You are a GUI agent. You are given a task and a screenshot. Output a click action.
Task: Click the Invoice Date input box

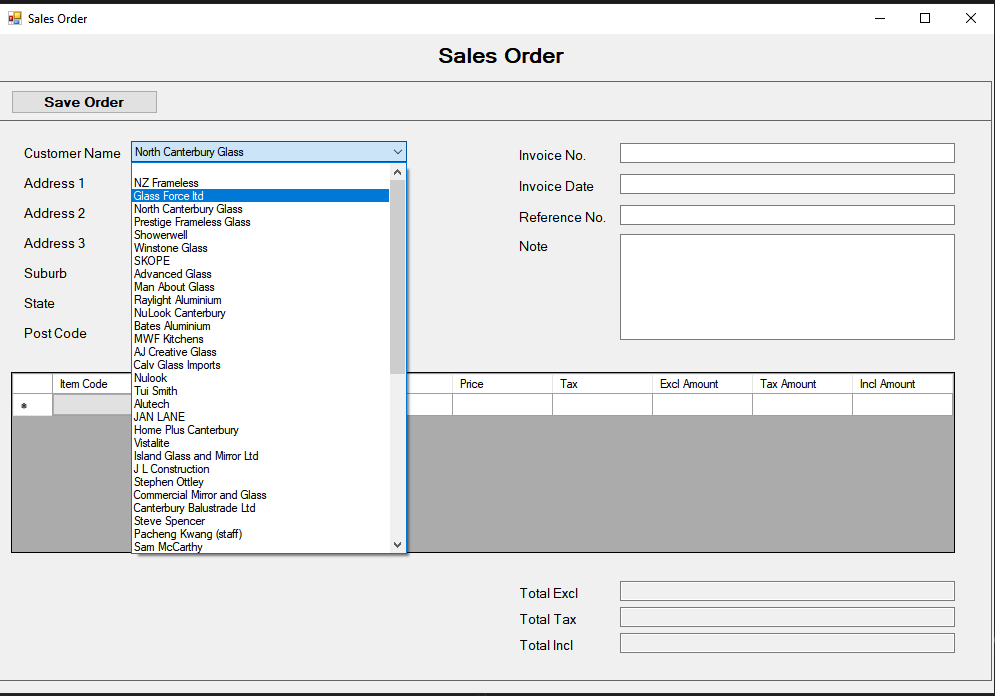[786, 183]
